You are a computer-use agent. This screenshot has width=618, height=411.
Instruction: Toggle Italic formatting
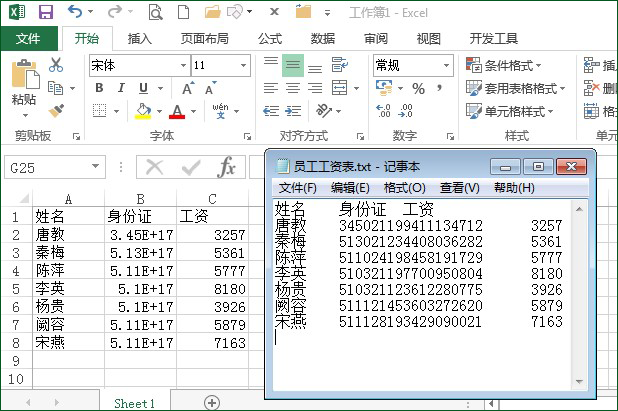121,88
